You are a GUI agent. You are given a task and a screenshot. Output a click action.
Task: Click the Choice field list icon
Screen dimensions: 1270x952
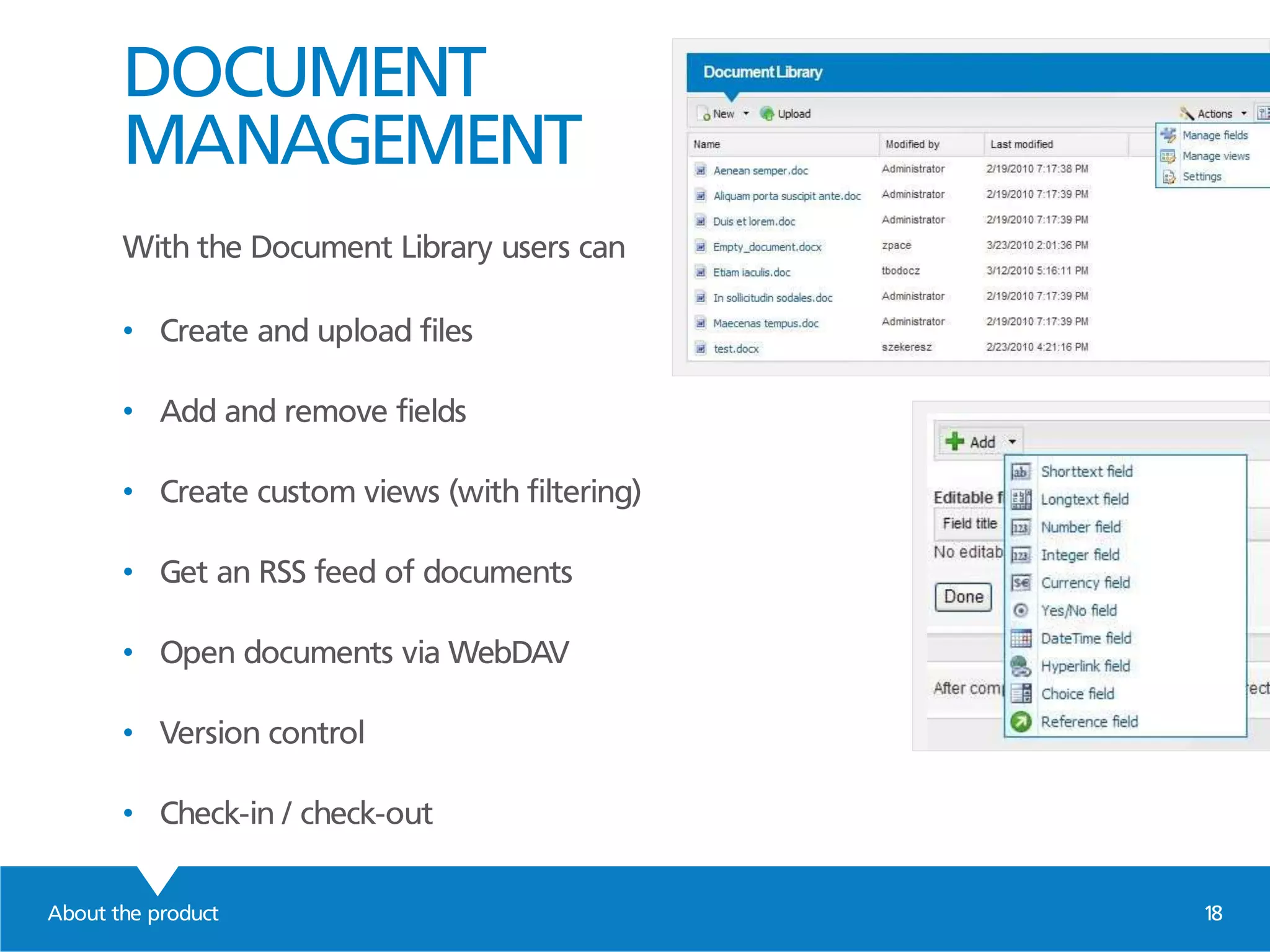(x=1021, y=694)
